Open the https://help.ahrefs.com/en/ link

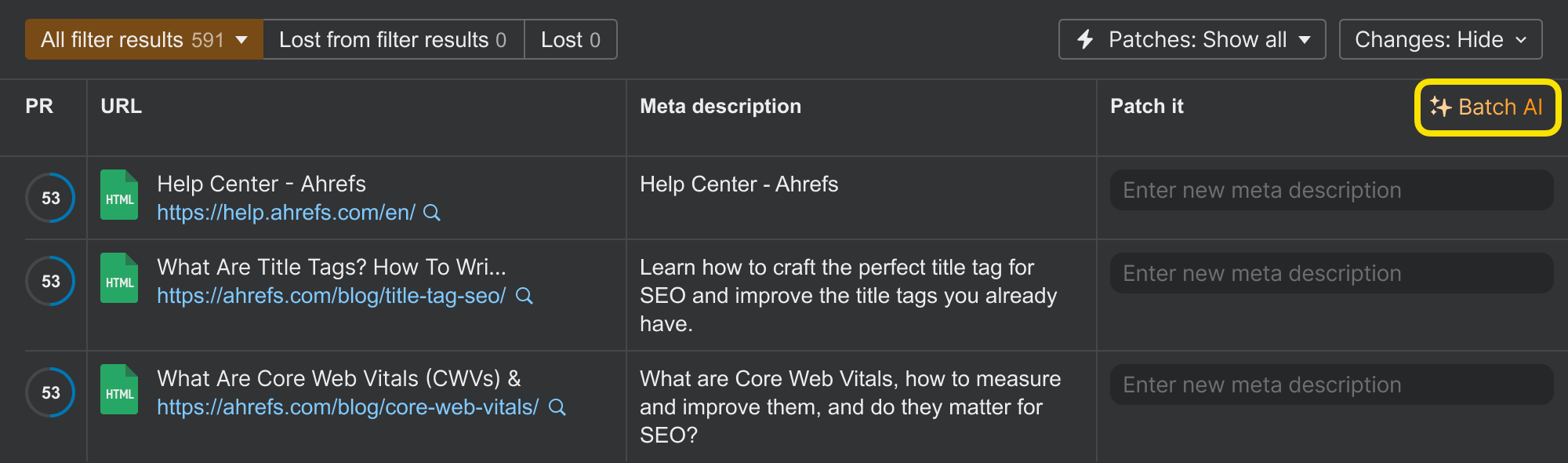(x=286, y=213)
